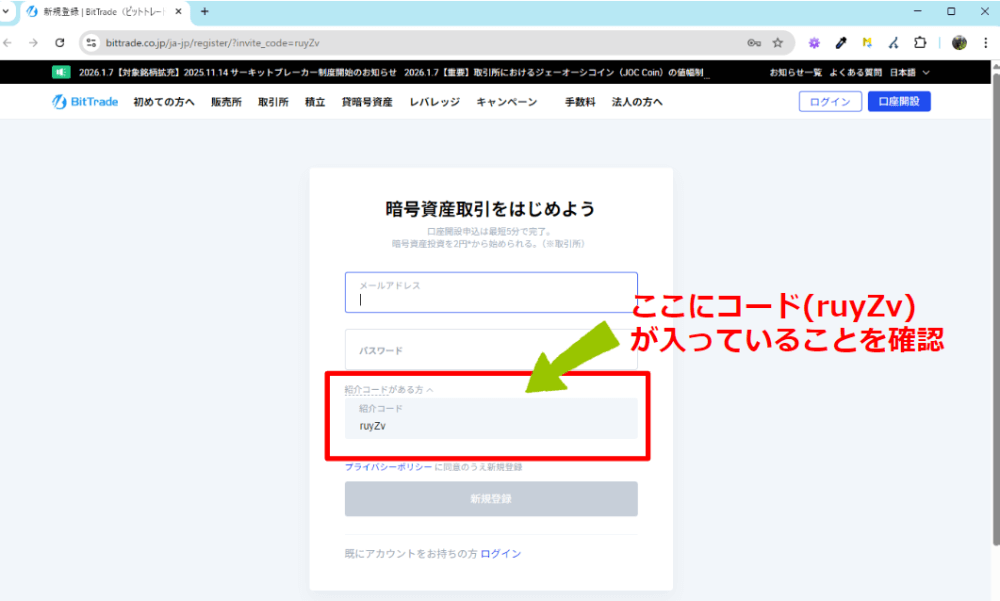1000x601 pixels.
Task: Open the 取引所 navigation menu
Action: [x=273, y=101]
